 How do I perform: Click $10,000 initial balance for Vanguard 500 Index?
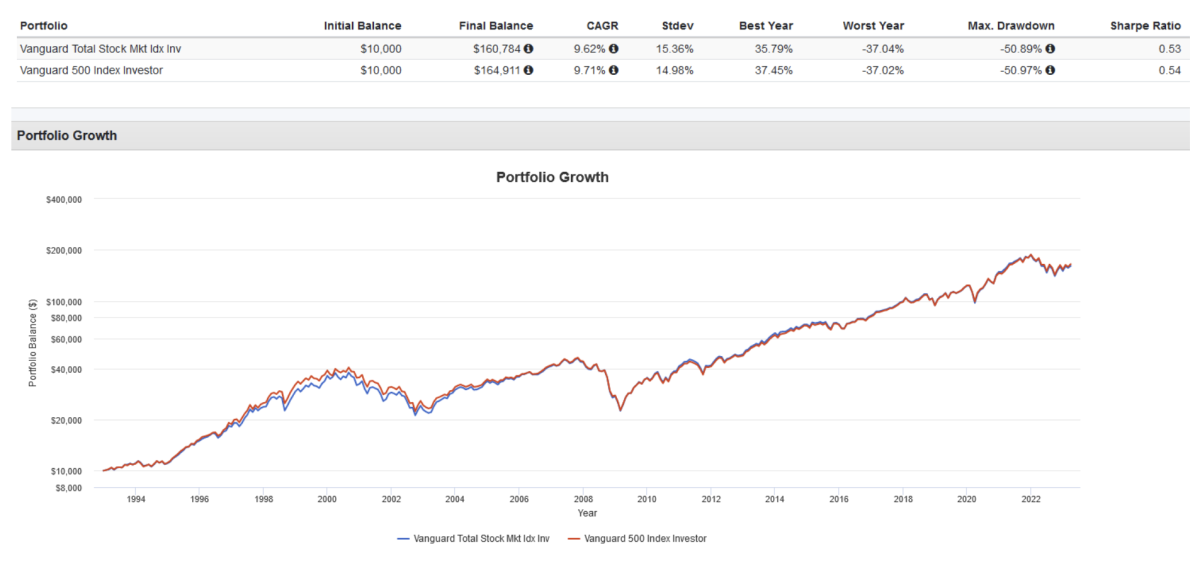click(x=380, y=70)
